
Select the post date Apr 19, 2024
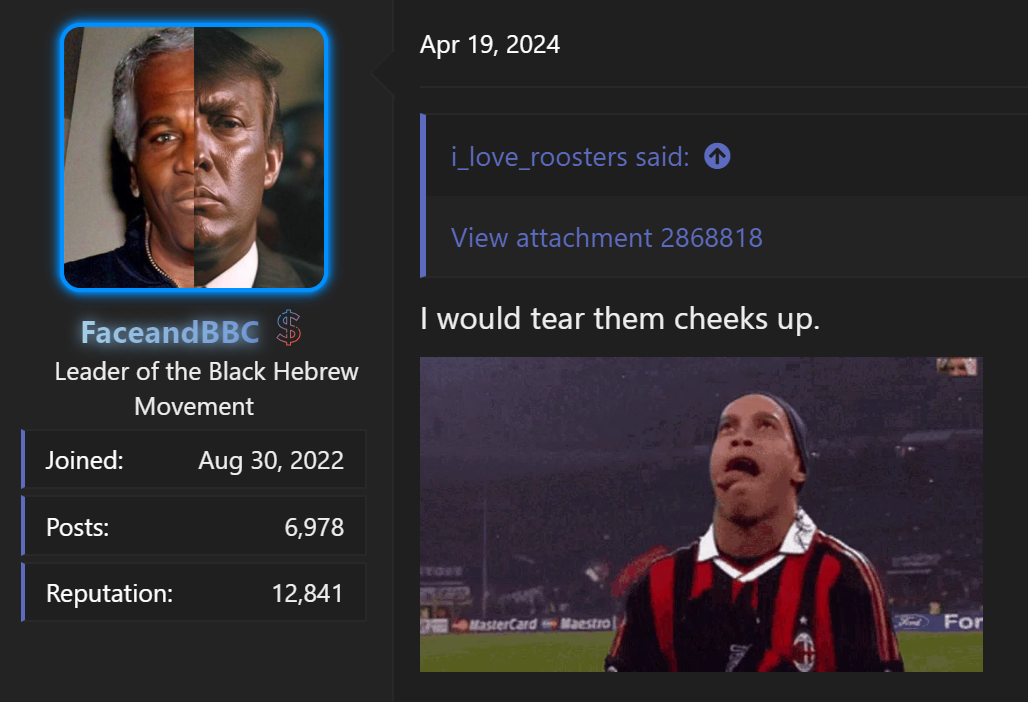pyautogui.click(x=490, y=44)
